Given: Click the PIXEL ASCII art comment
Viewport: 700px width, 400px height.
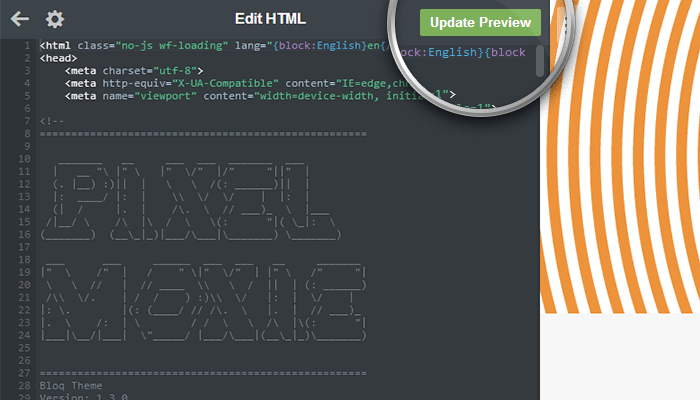Looking at the screenshot, I should pos(191,203).
